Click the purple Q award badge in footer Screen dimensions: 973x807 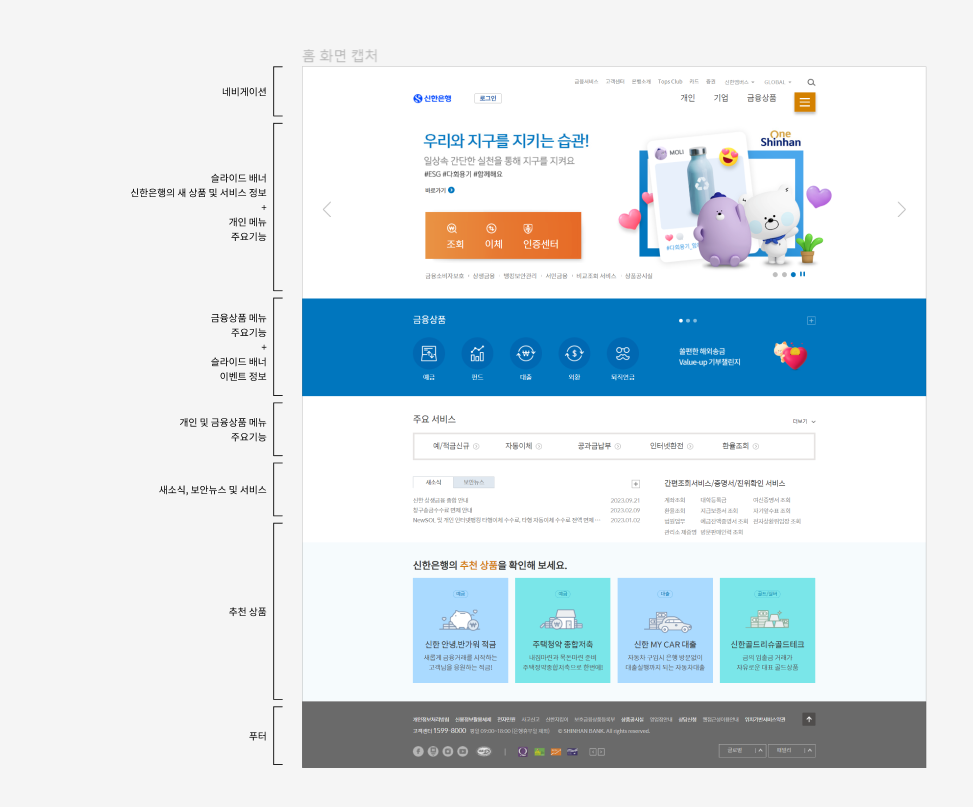(x=523, y=752)
